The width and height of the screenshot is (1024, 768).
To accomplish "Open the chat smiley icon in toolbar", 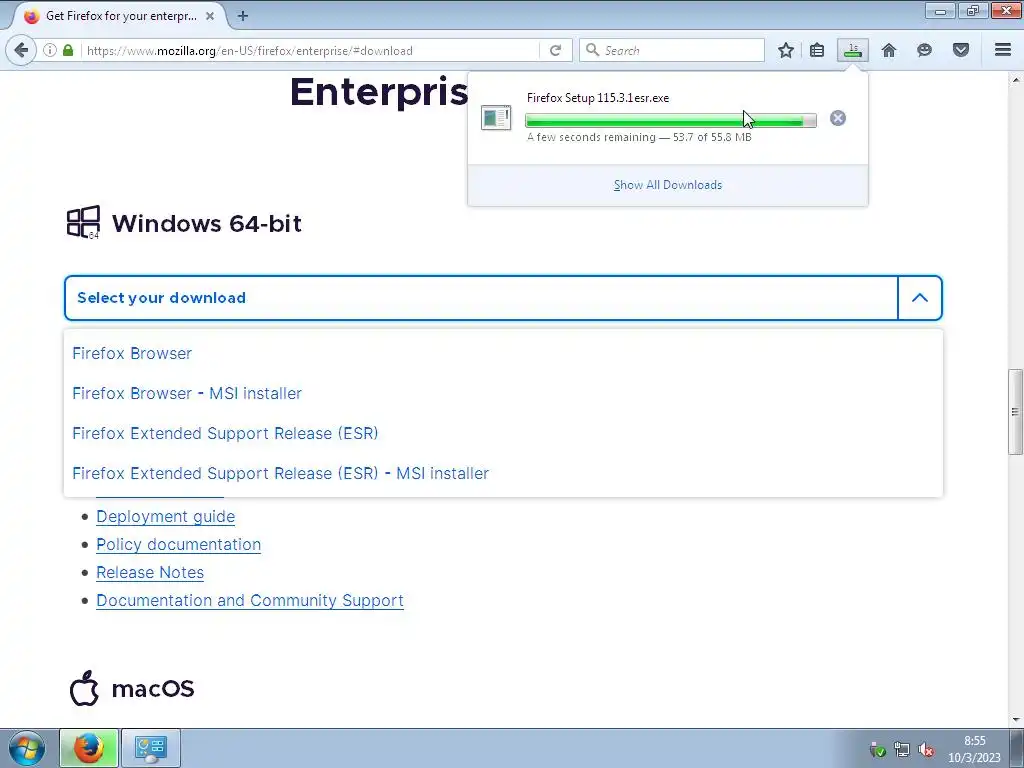I will (924, 50).
